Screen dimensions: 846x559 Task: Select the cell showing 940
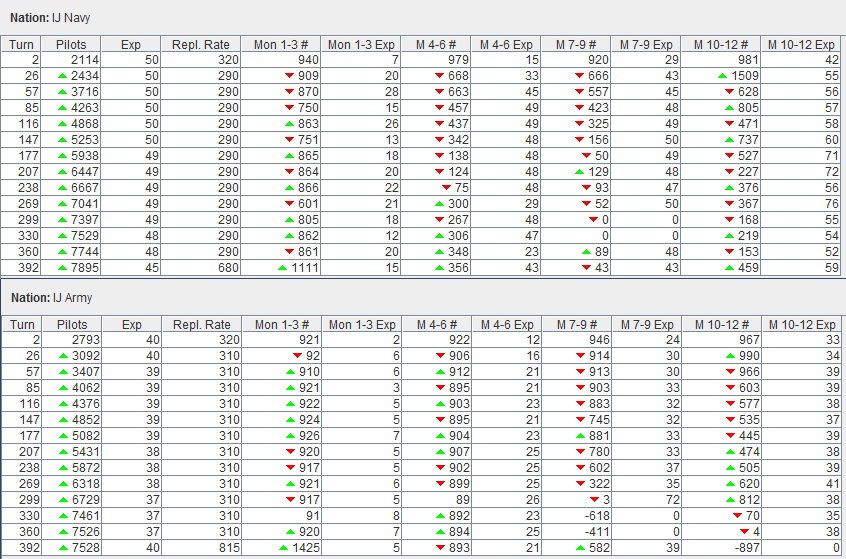point(281,60)
